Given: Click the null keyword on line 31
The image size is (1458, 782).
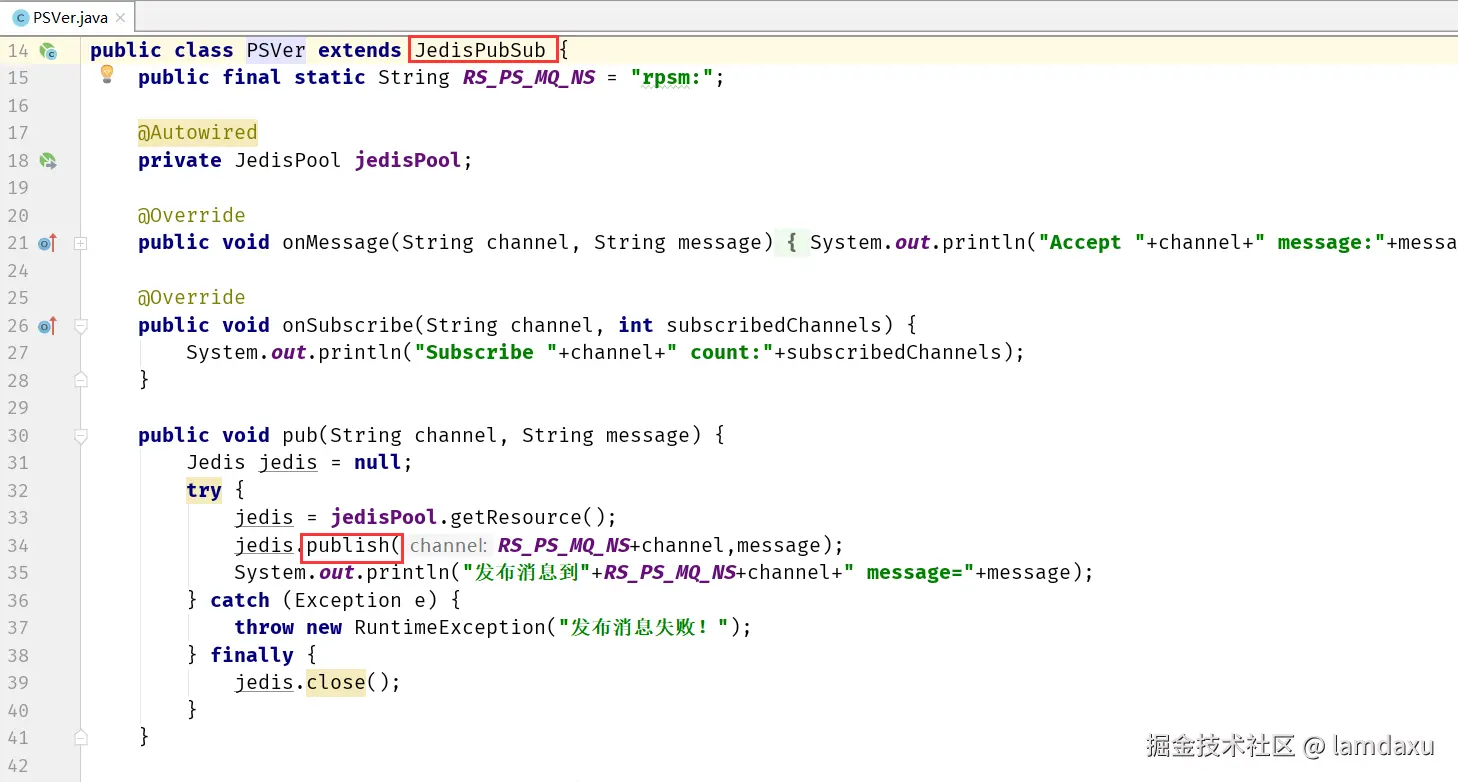Looking at the screenshot, I should [378, 463].
